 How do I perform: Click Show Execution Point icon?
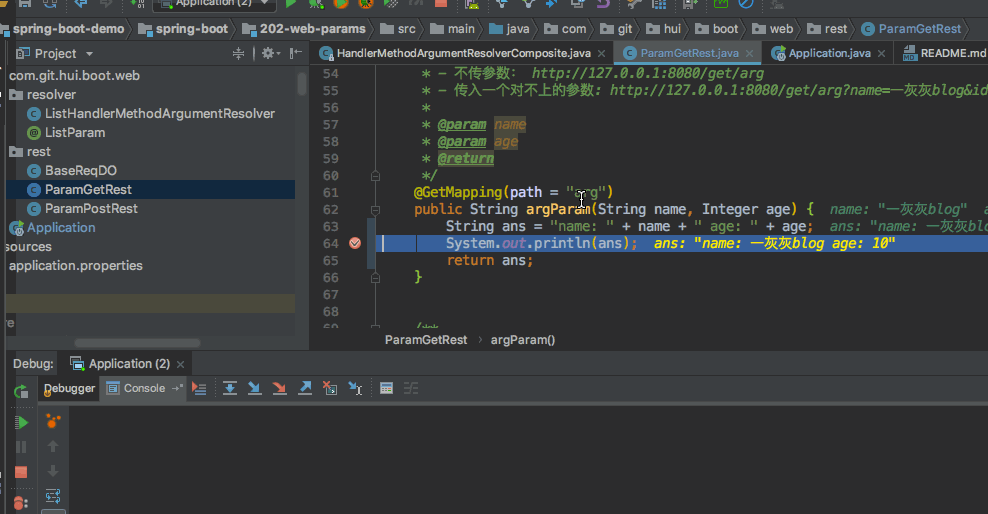[199, 388]
